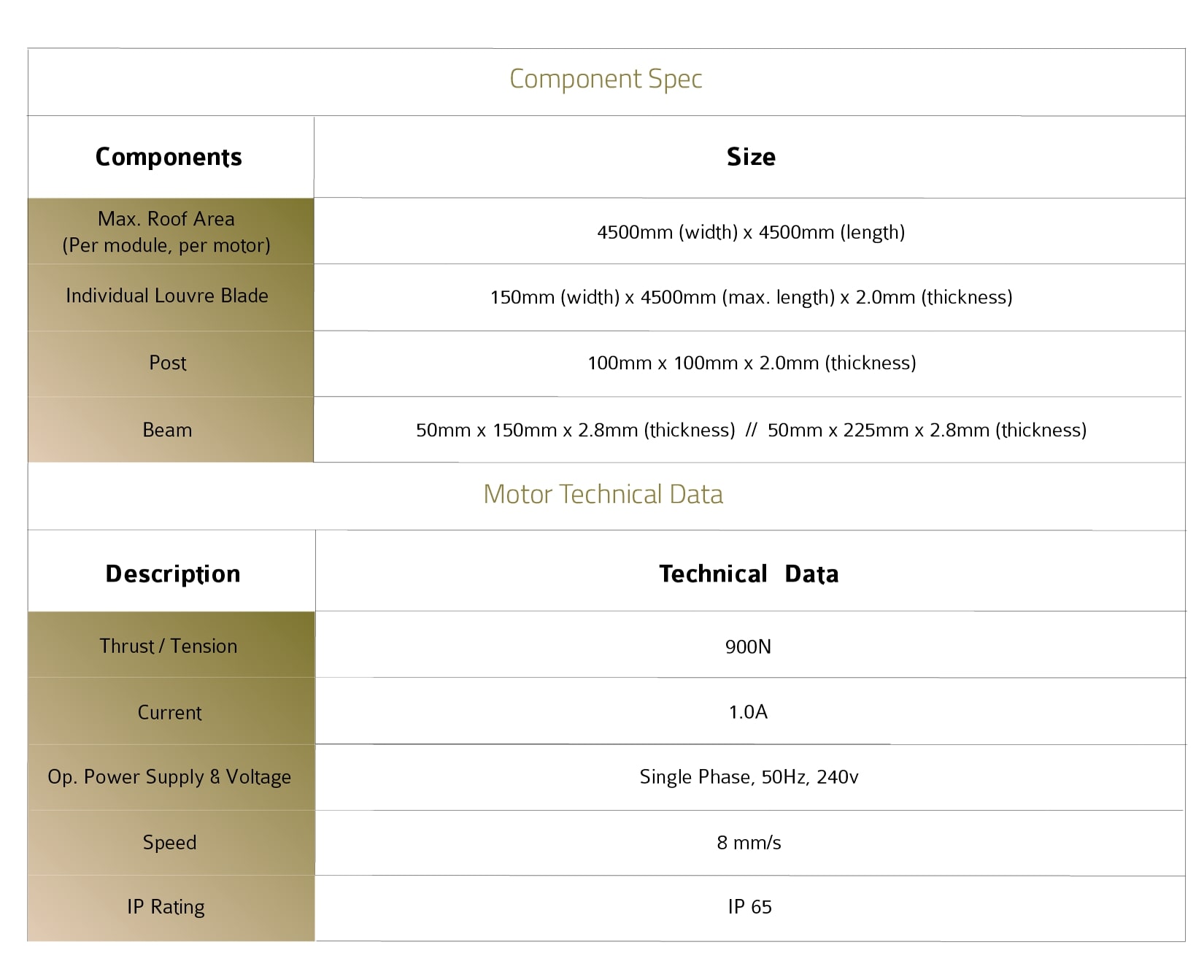1204x980 pixels.
Task: Click the Size column header
Action: tap(751, 157)
